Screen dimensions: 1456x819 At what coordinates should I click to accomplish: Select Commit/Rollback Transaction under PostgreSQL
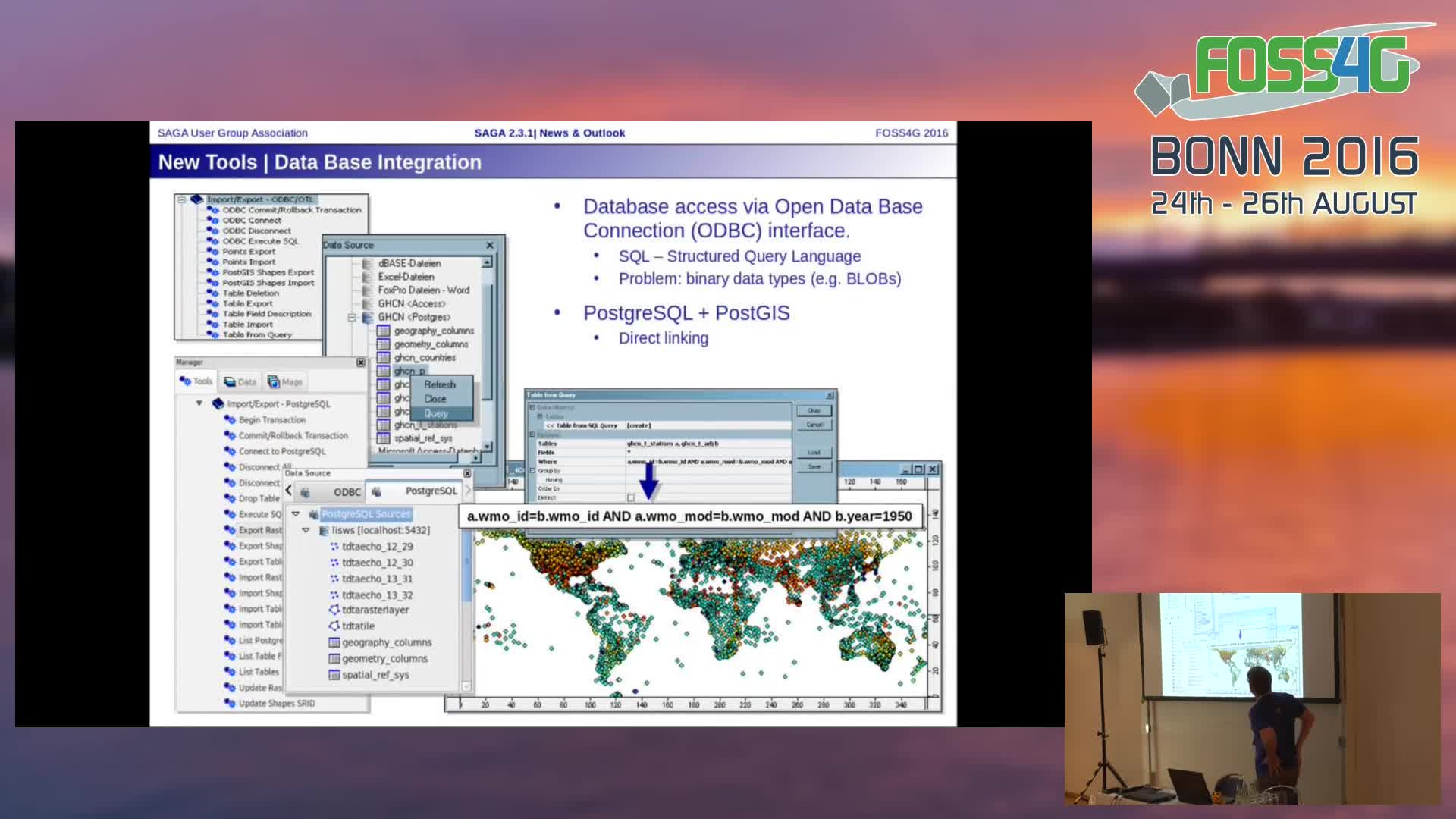click(x=293, y=435)
